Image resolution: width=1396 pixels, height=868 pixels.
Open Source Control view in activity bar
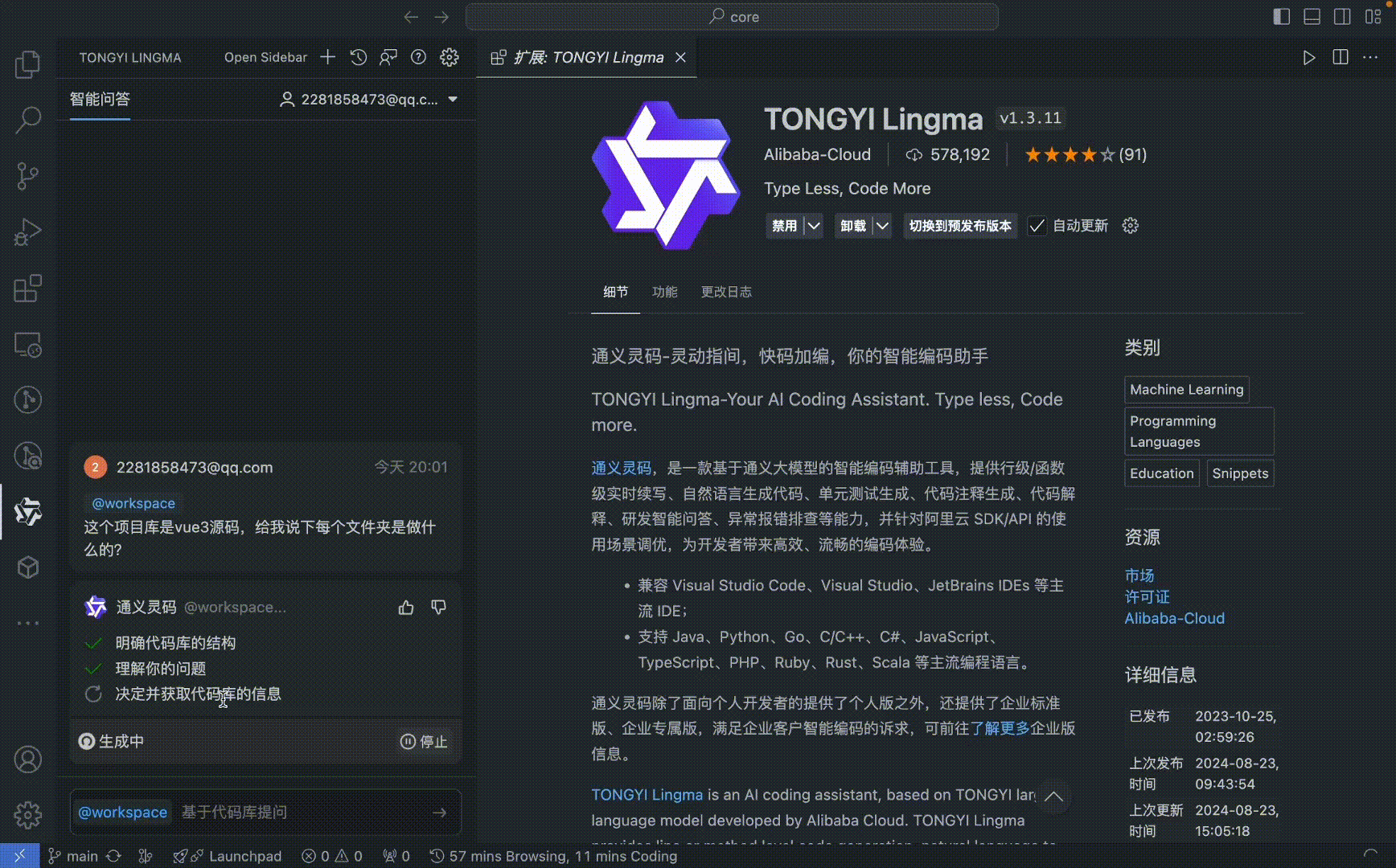click(x=28, y=176)
